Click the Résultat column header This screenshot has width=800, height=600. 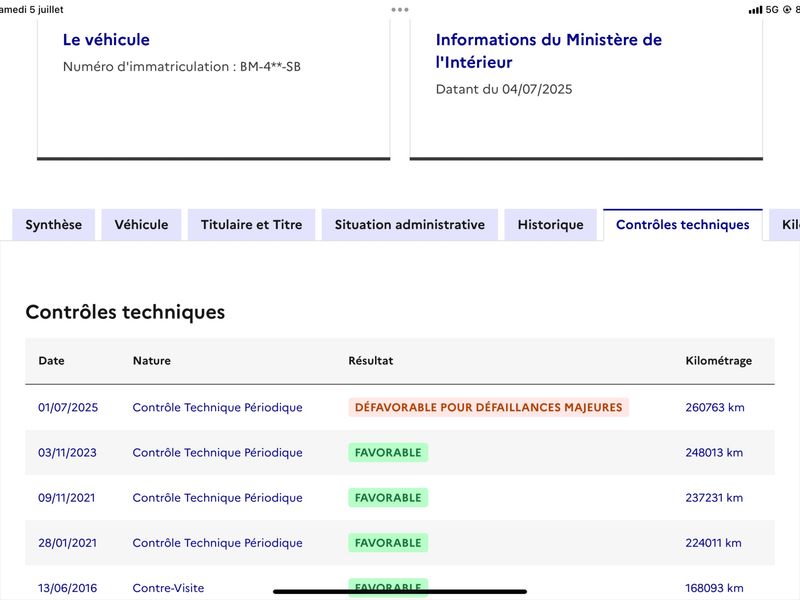pyautogui.click(x=371, y=361)
